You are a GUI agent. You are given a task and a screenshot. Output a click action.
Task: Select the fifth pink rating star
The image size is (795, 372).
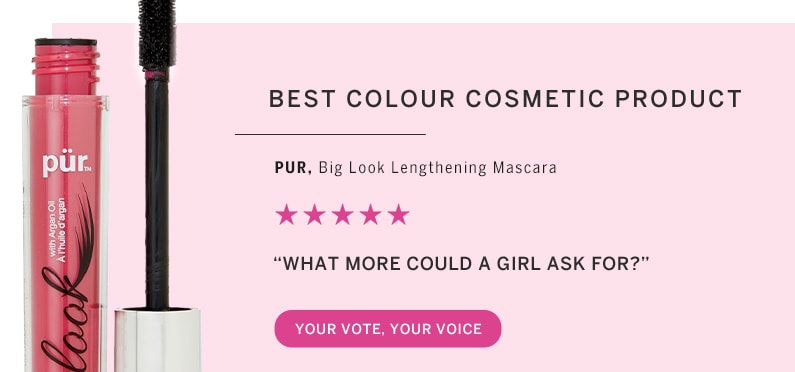399,214
